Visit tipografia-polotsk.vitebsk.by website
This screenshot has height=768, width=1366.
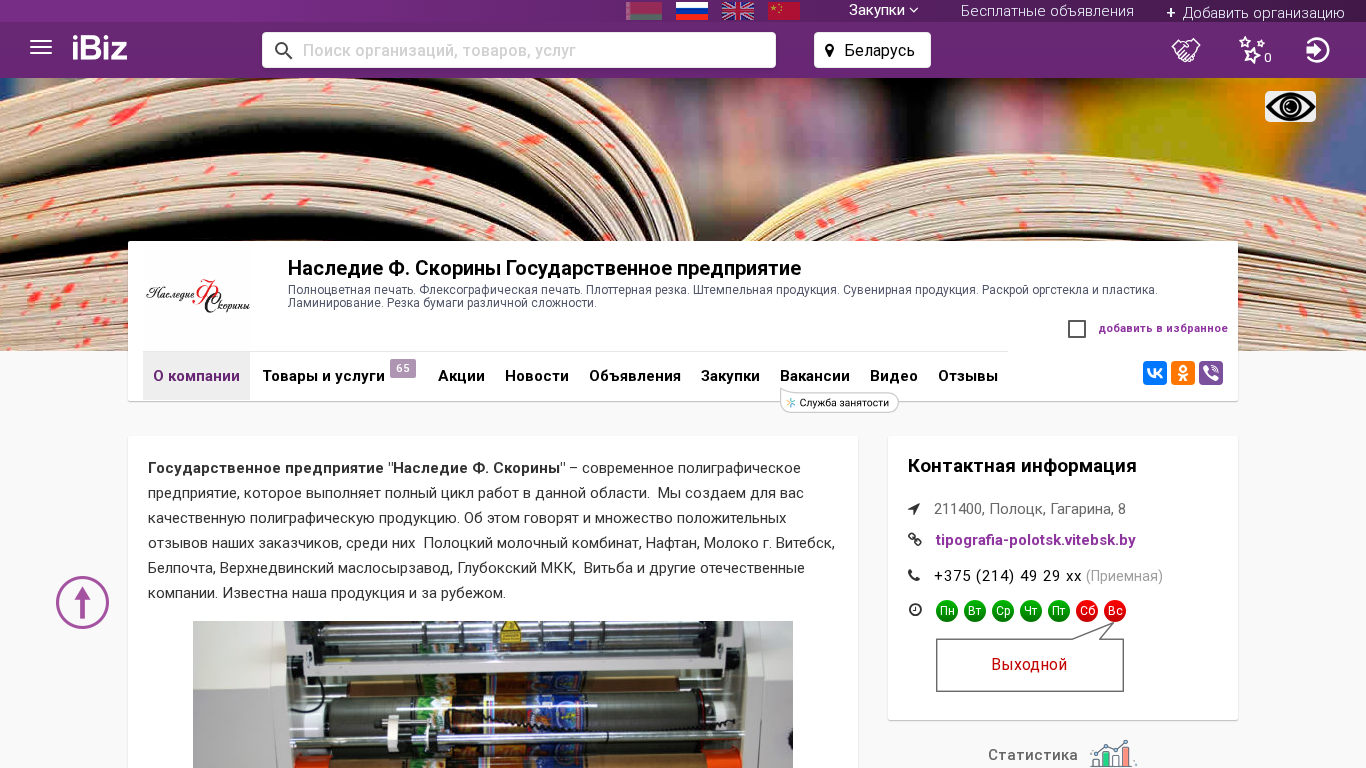click(1035, 540)
